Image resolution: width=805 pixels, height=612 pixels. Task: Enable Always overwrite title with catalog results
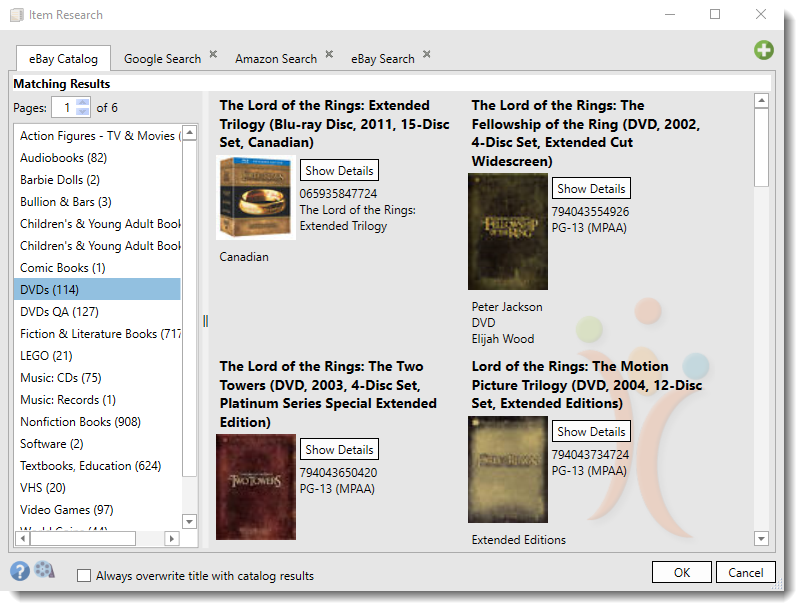(x=84, y=576)
